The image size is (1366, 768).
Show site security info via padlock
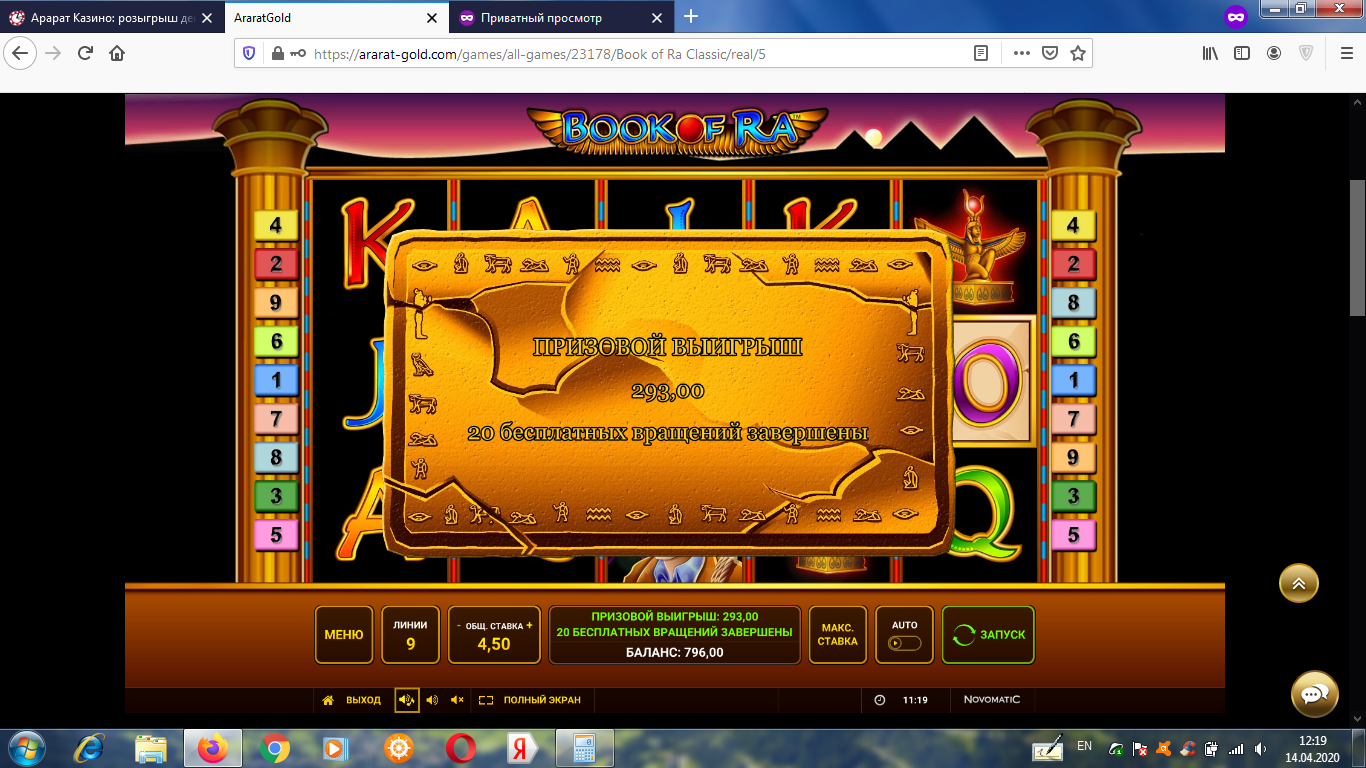(277, 53)
